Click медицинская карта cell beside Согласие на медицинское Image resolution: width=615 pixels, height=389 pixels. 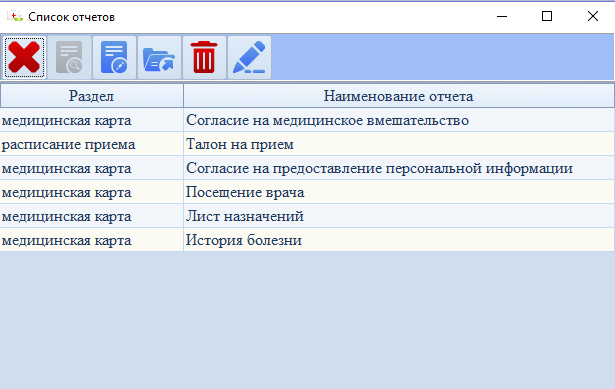pyautogui.click(x=91, y=120)
